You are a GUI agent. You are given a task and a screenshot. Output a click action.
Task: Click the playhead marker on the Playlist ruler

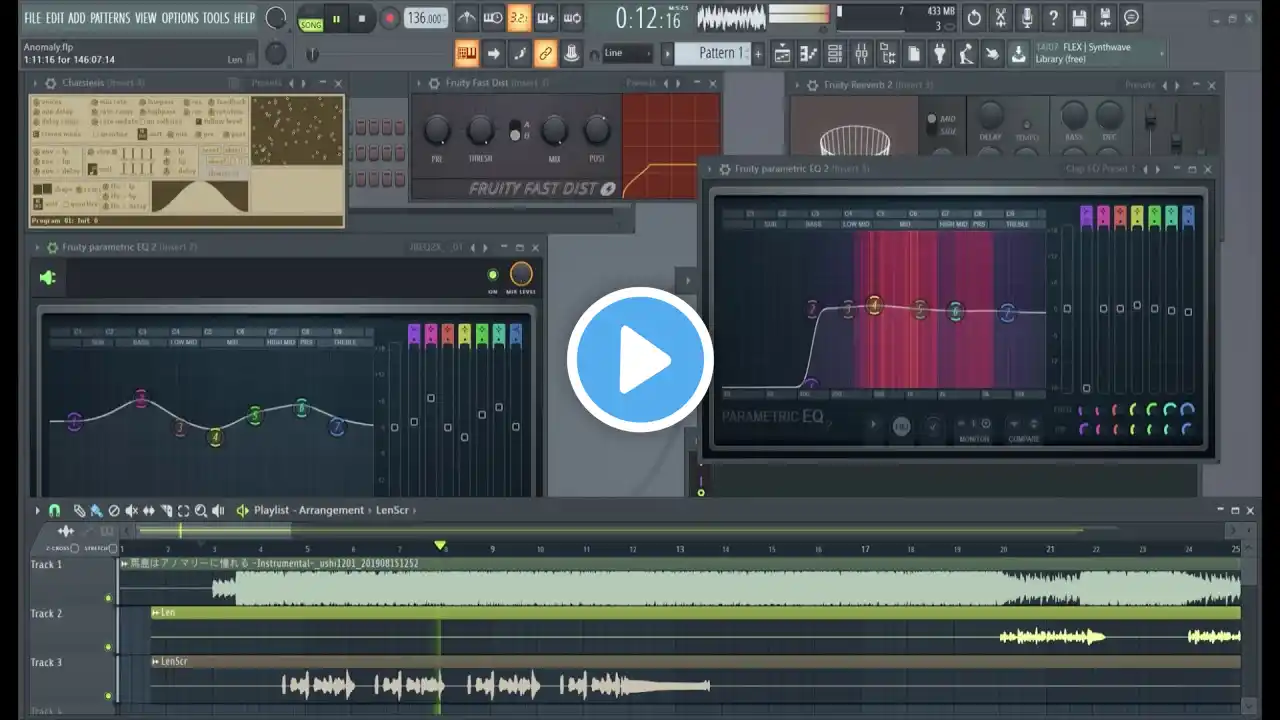440,545
